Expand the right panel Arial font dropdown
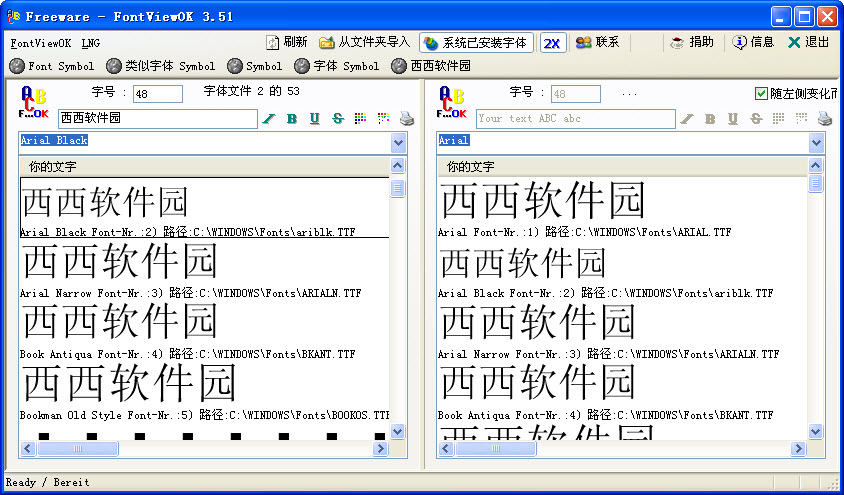Image resolution: width=844 pixels, height=495 pixels. point(817,143)
